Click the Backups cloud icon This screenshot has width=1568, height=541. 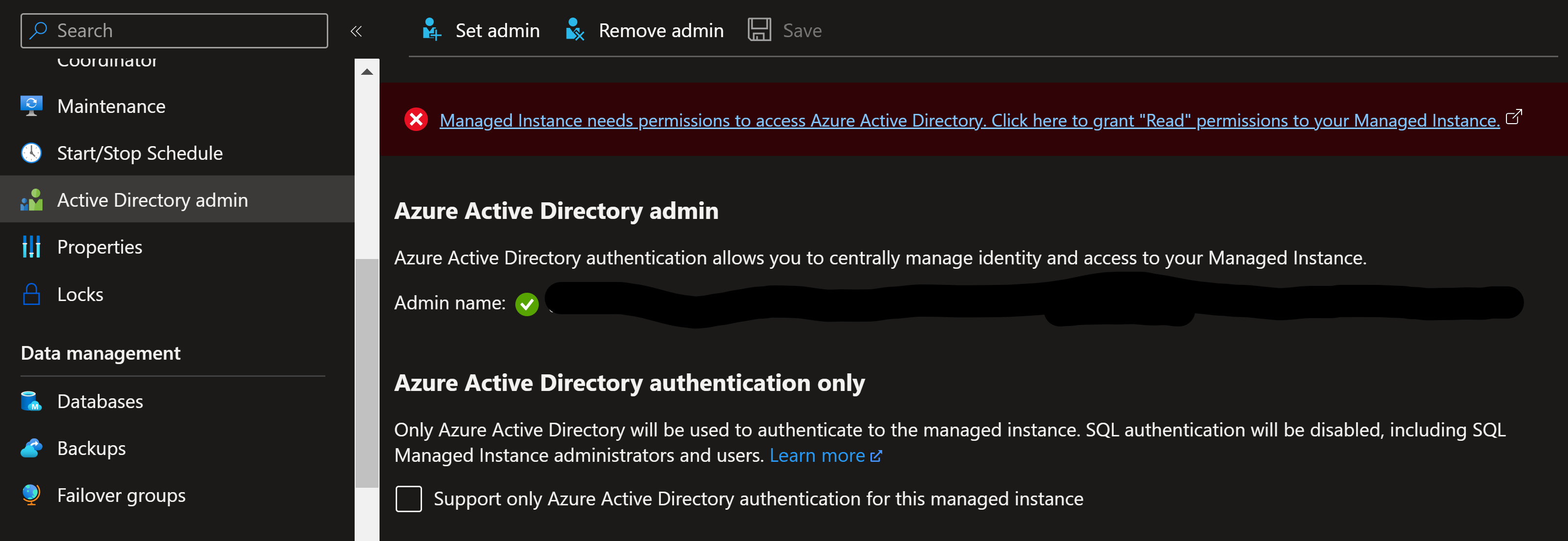31,449
